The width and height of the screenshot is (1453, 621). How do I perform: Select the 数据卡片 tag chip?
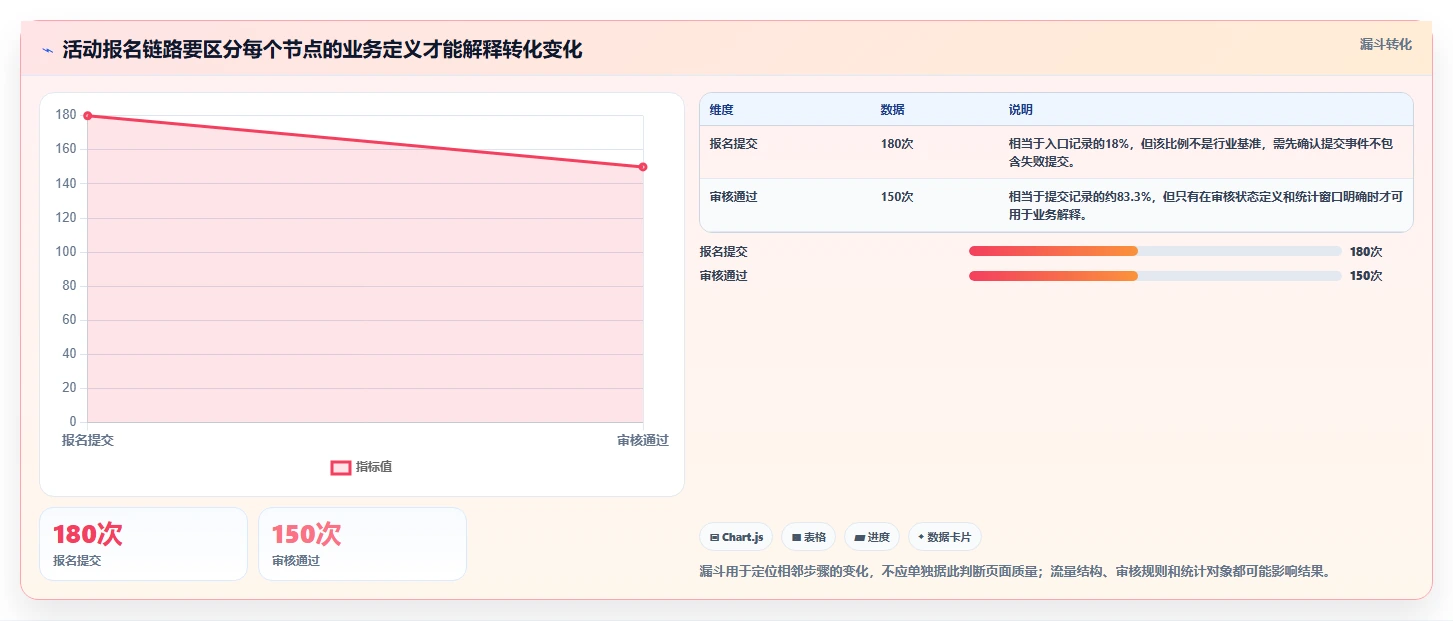[x=945, y=537]
